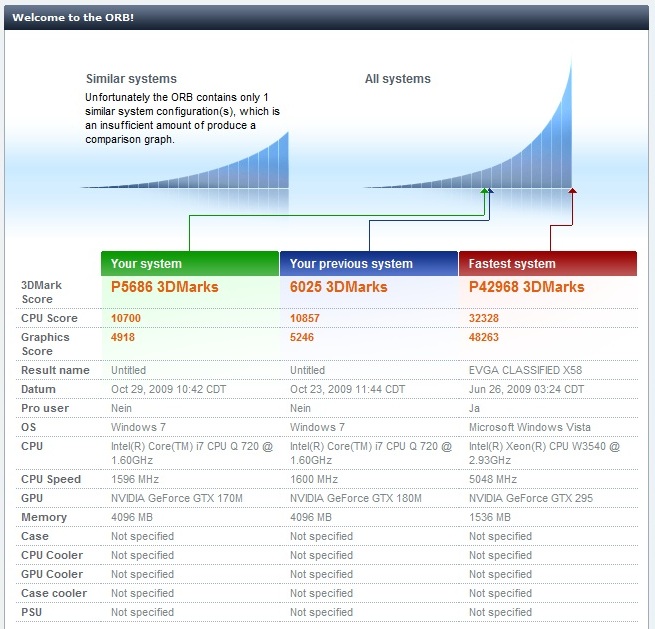655x629 pixels.
Task: Click CPU score value 10700
Action: 126,318
